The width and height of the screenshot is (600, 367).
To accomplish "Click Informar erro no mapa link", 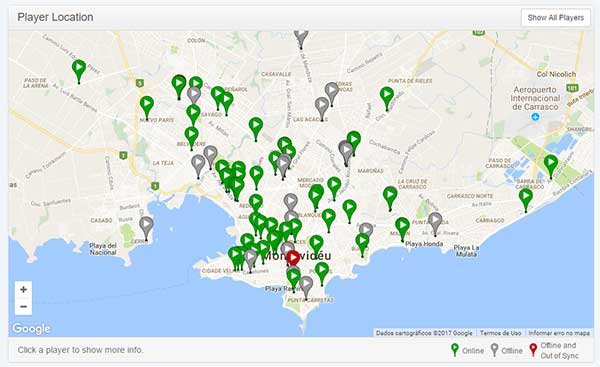I will click(x=559, y=333).
